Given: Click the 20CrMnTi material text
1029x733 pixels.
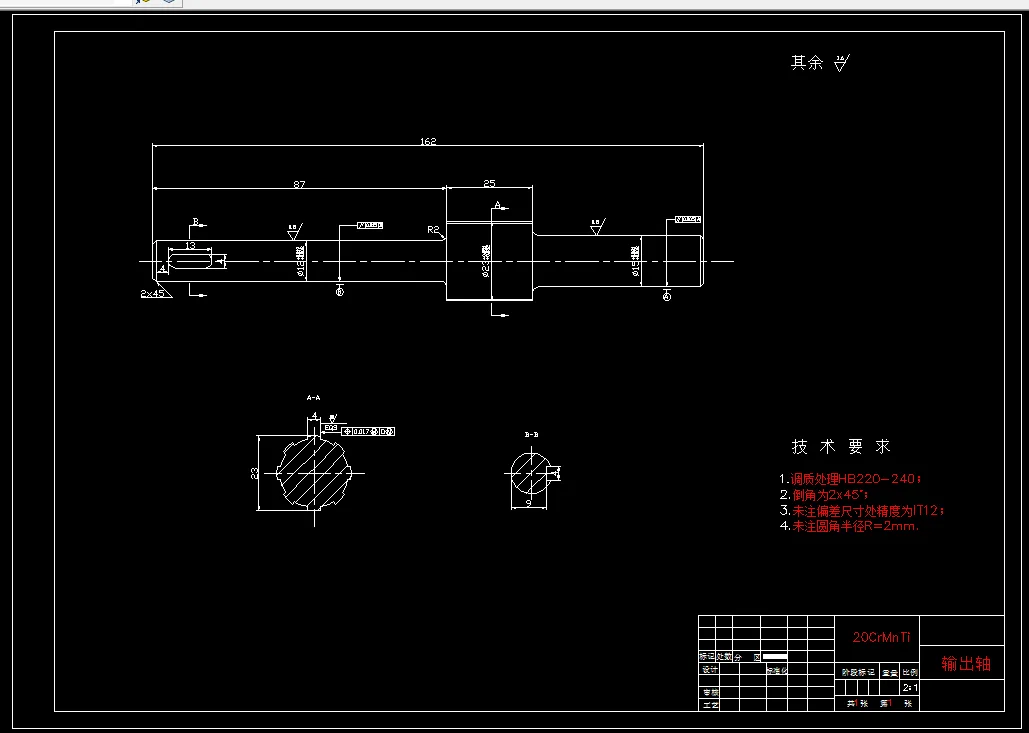Looking at the screenshot, I should coord(881,637).
